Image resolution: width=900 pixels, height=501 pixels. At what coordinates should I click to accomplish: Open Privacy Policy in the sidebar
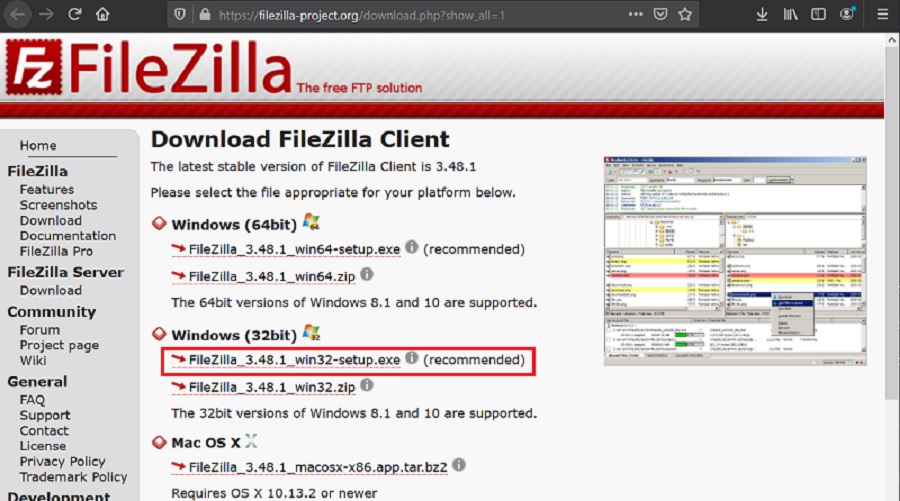point(63,461)
